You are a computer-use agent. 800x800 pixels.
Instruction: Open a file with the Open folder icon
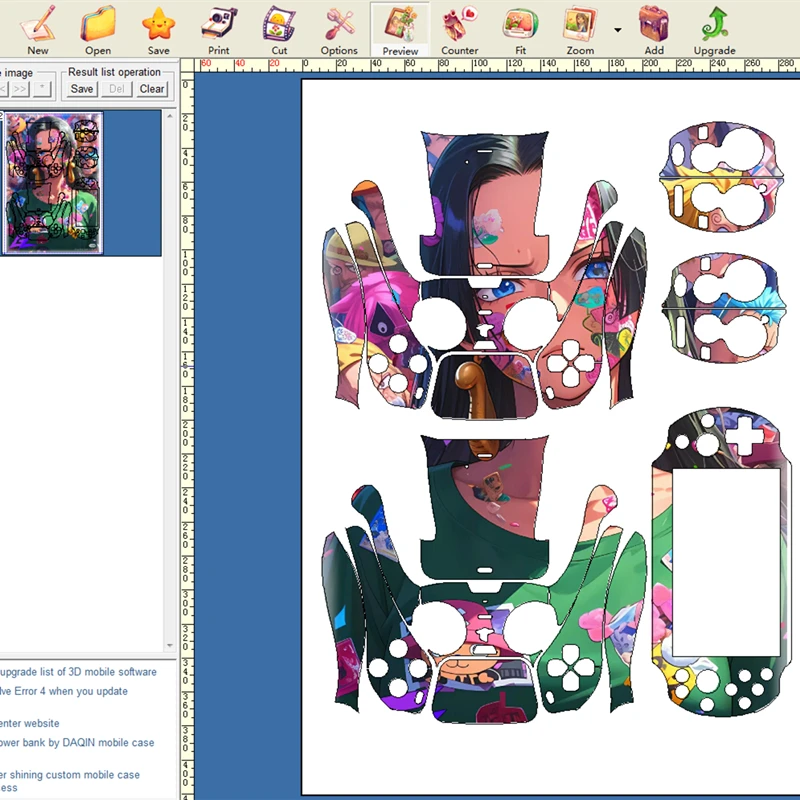tap(98, 30)
